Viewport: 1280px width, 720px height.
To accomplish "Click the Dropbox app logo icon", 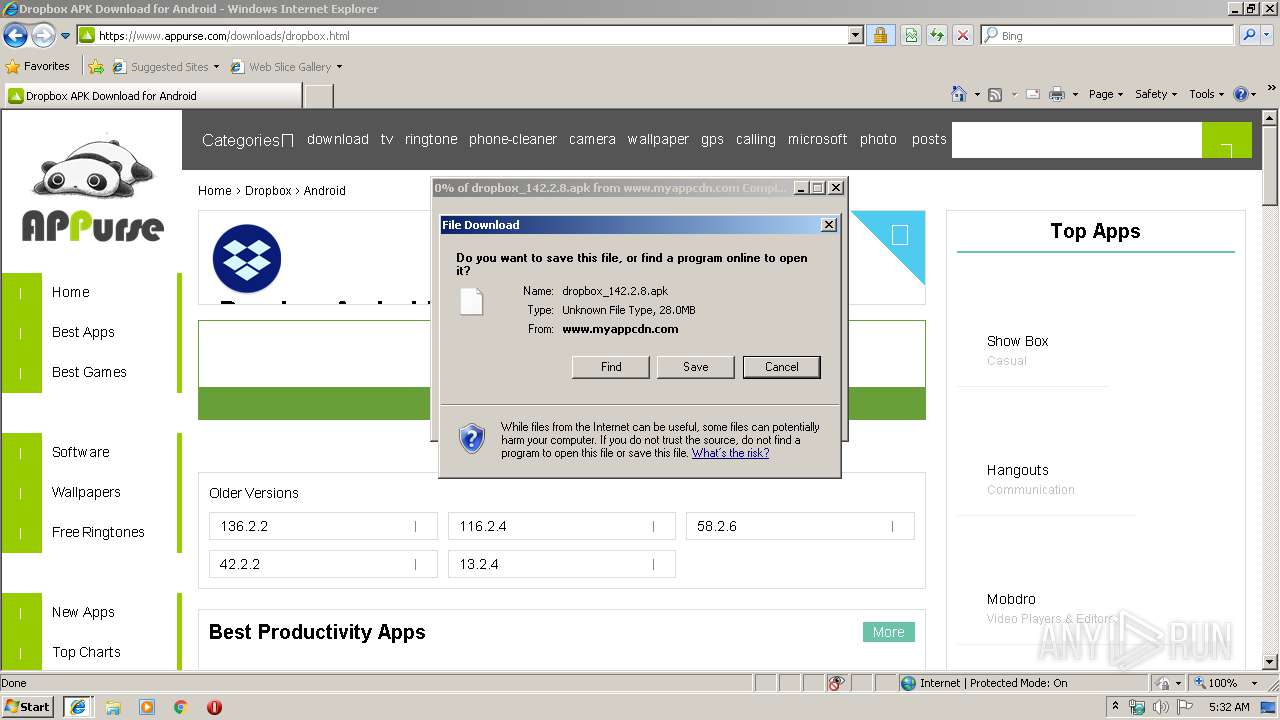I will pos(247,259).
